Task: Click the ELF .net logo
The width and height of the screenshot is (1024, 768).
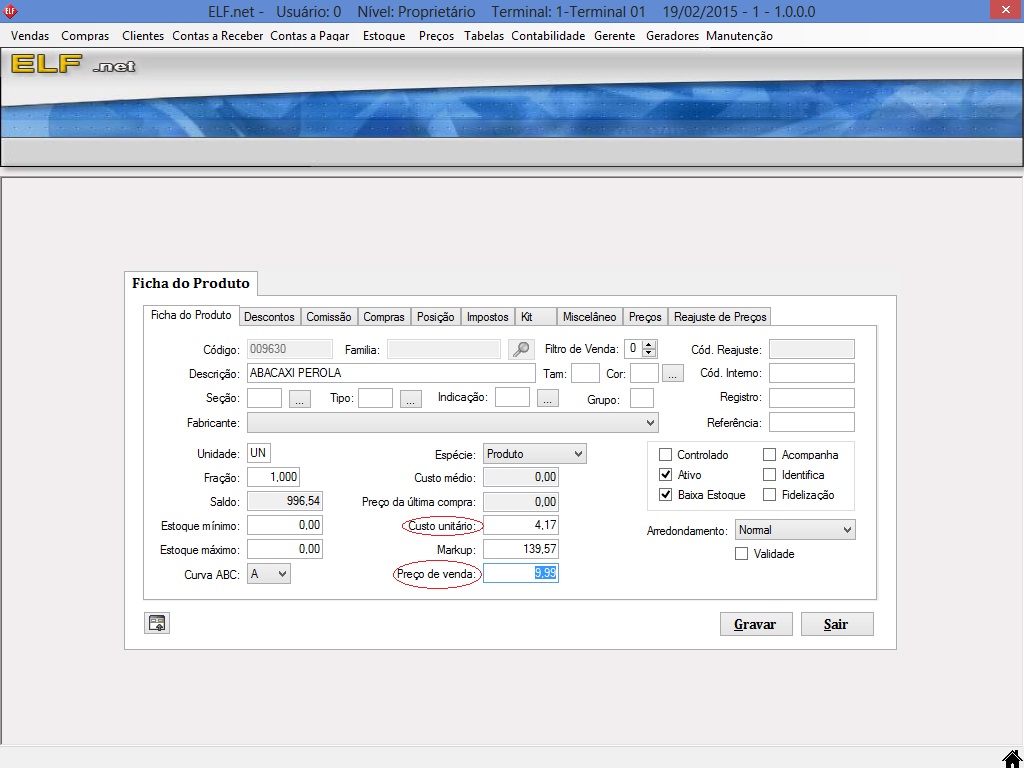Action: (x=73, y=64)
